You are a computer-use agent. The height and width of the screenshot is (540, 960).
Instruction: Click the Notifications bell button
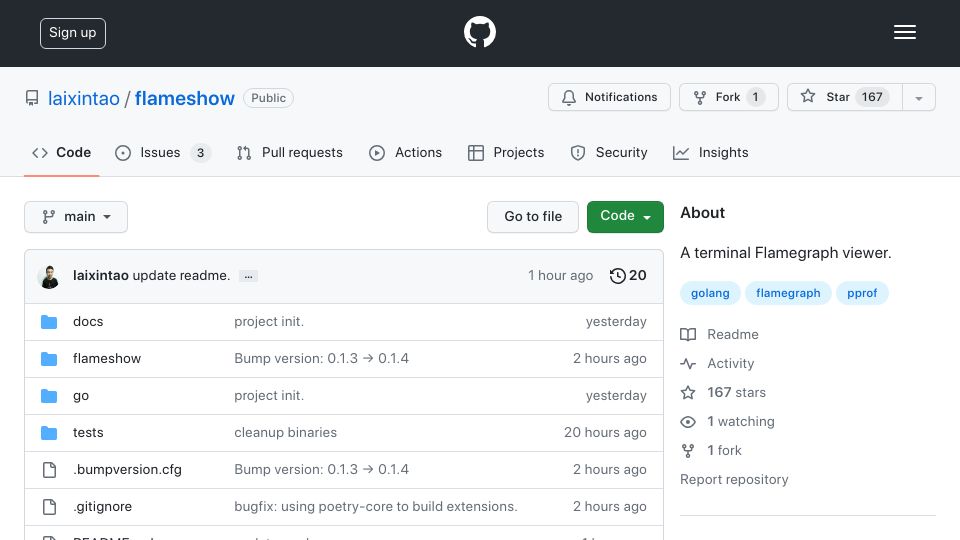click(x=609, y=97)
